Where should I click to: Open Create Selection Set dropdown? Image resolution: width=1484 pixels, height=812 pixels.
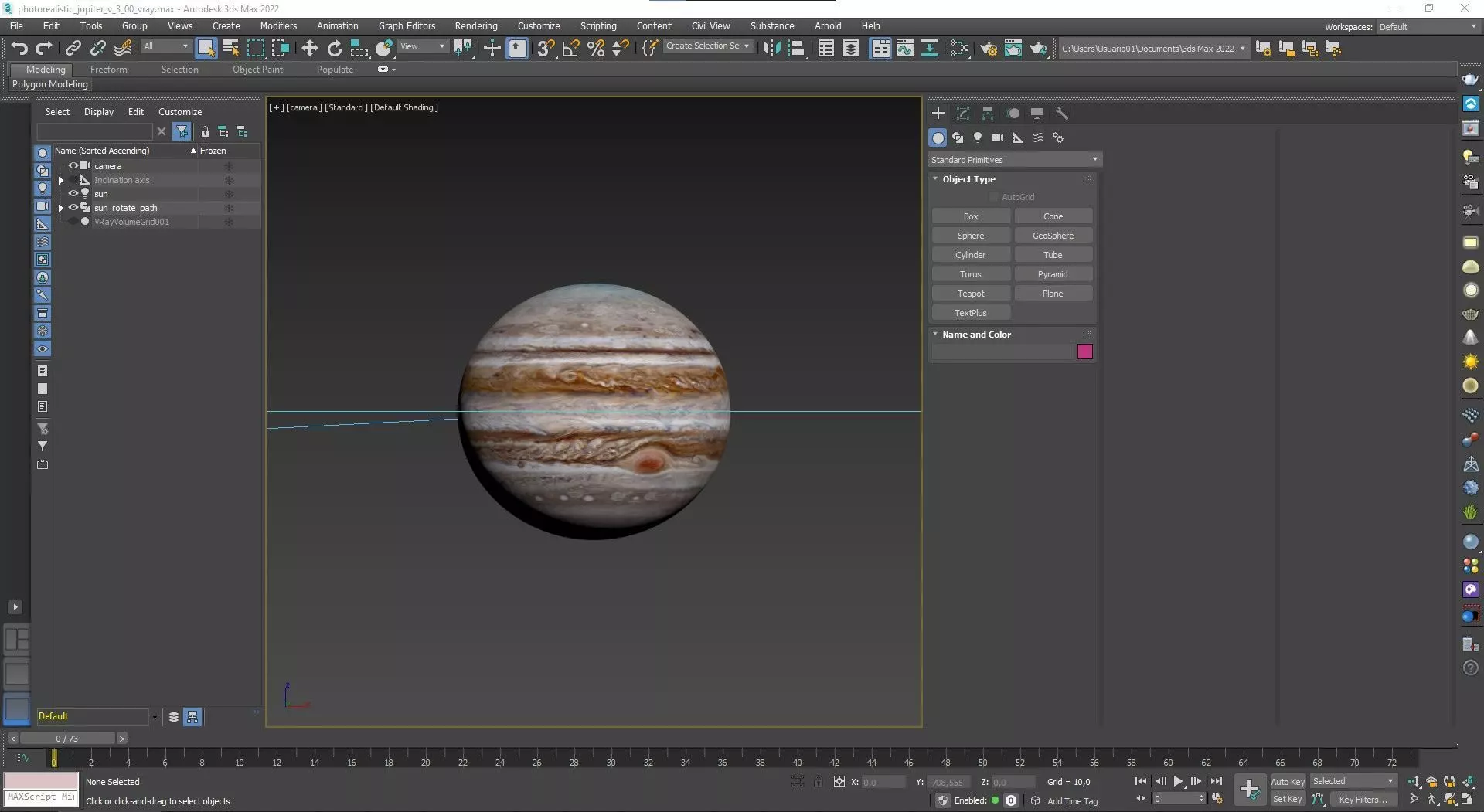pyautogui.click(x=707, y=46)
